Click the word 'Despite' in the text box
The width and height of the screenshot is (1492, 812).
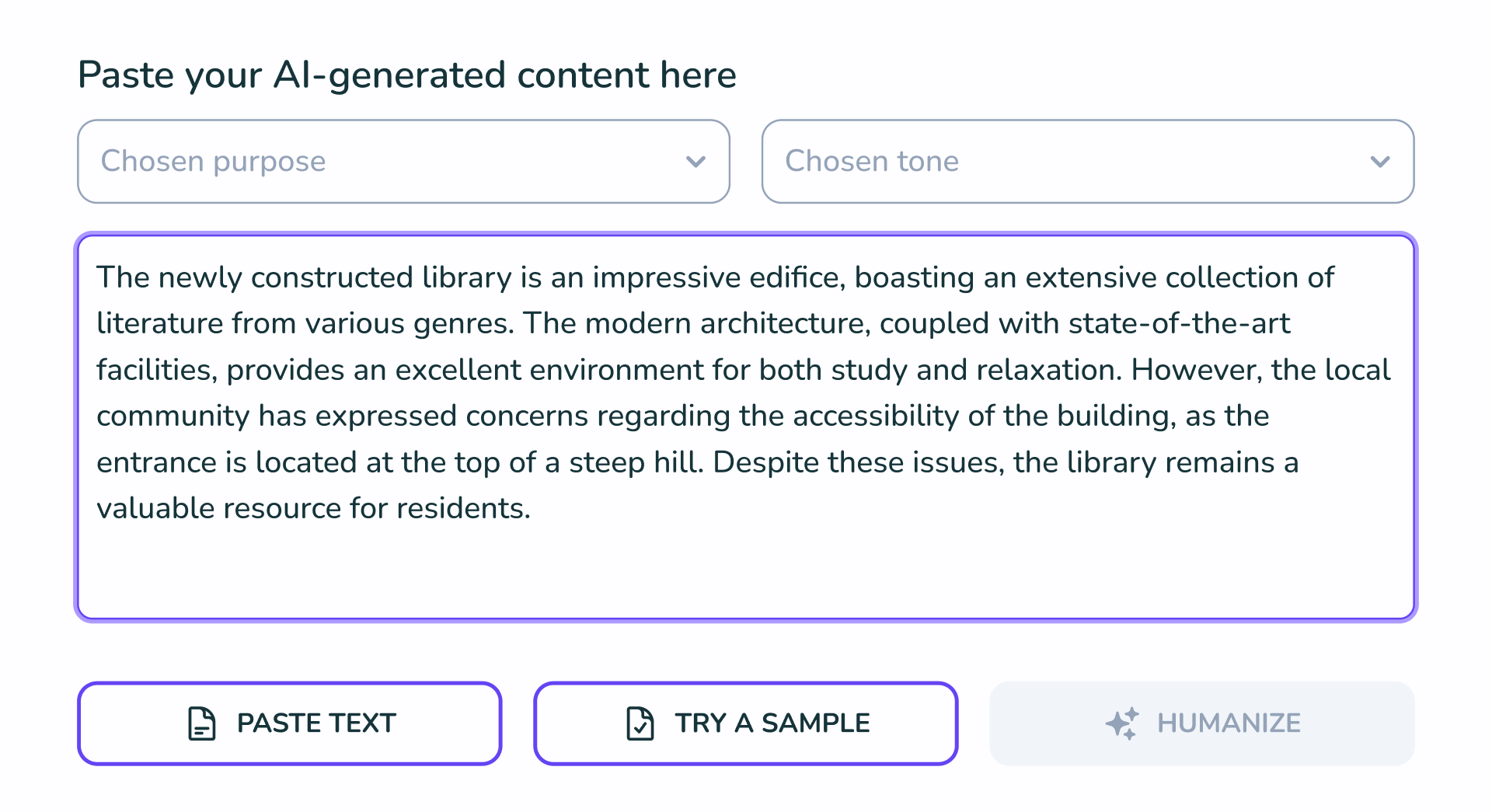tap(765, 463)
